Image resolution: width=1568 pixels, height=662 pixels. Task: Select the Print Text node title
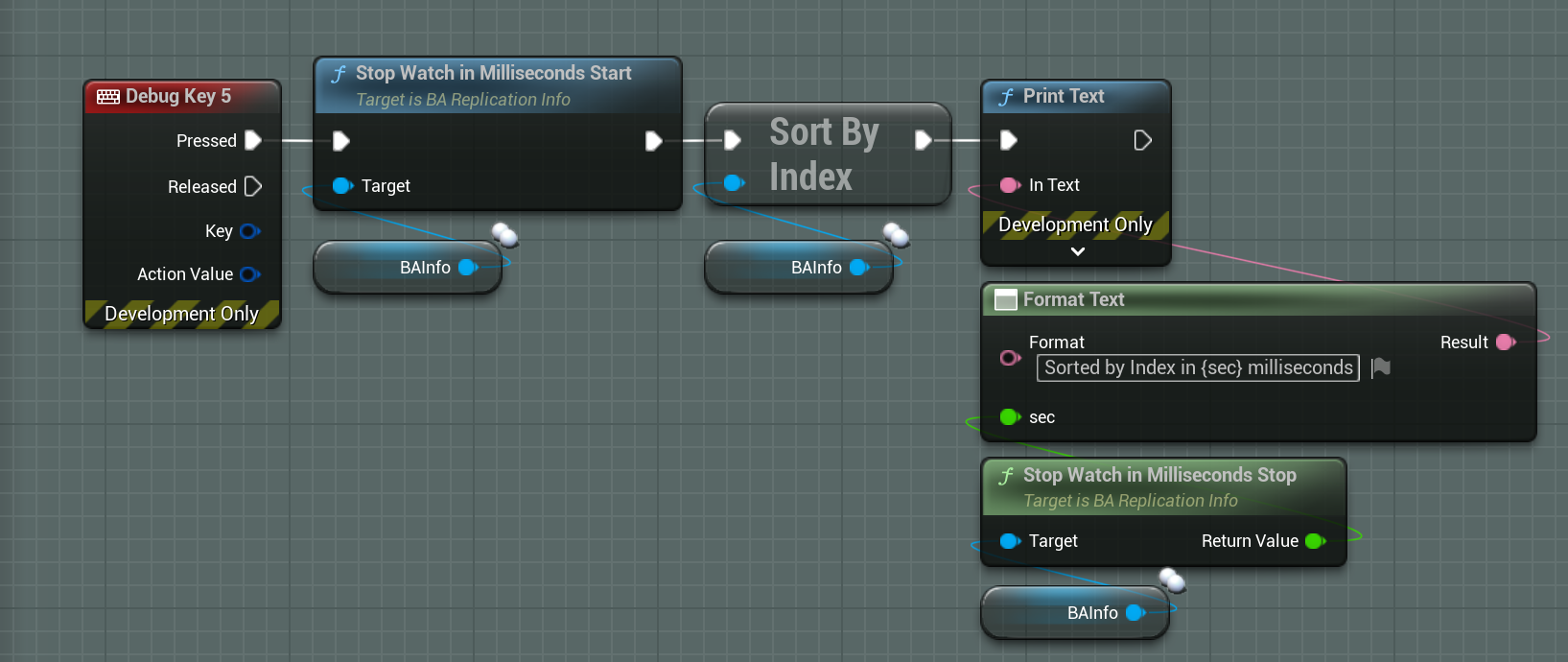pyautogui.click(x=1064, y=96)
